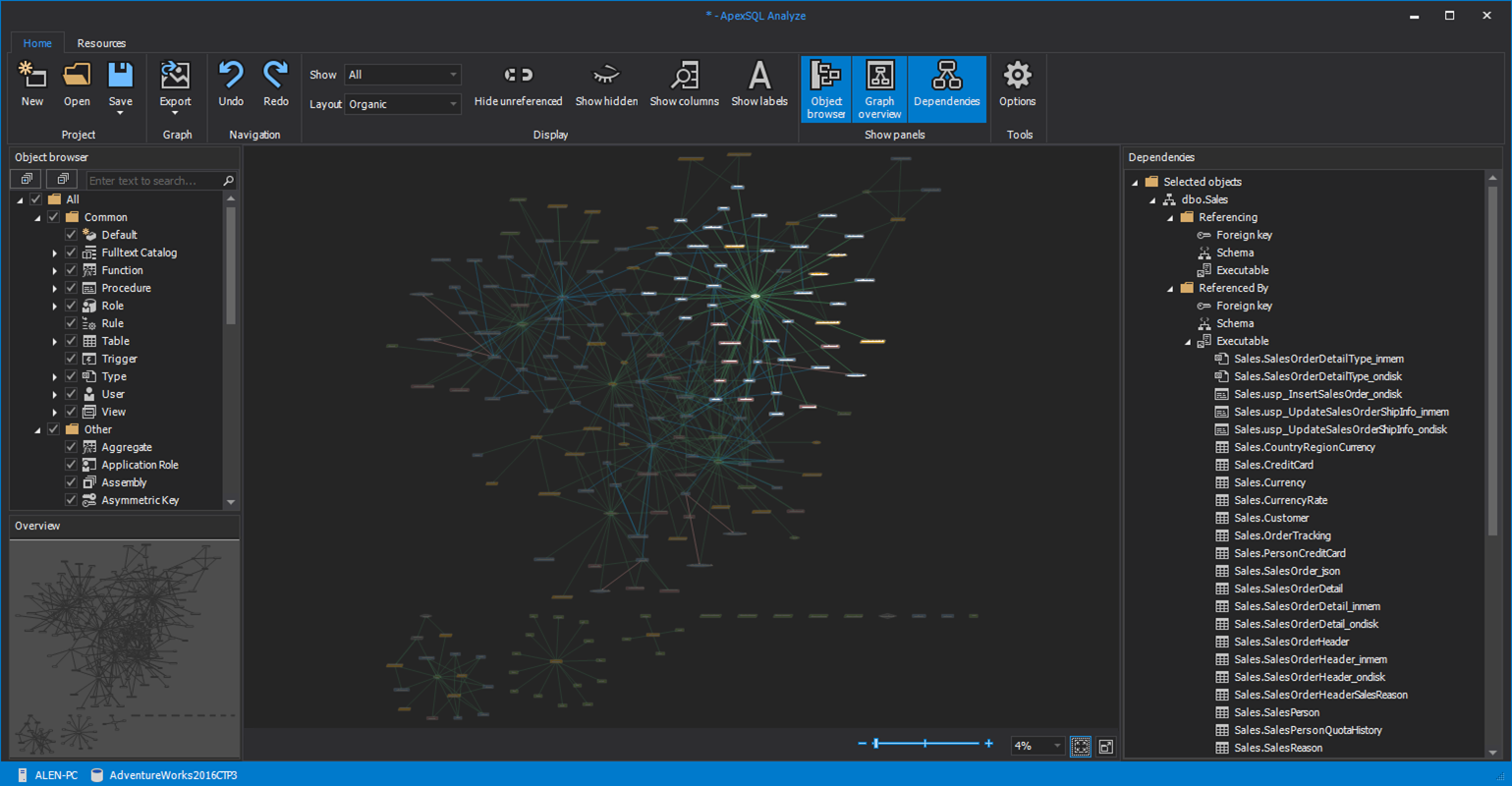The width and height of the screenshot is (1512, 786).
Task: Click the Hide unreferenced icon
Action: click(x=518, y=77)
